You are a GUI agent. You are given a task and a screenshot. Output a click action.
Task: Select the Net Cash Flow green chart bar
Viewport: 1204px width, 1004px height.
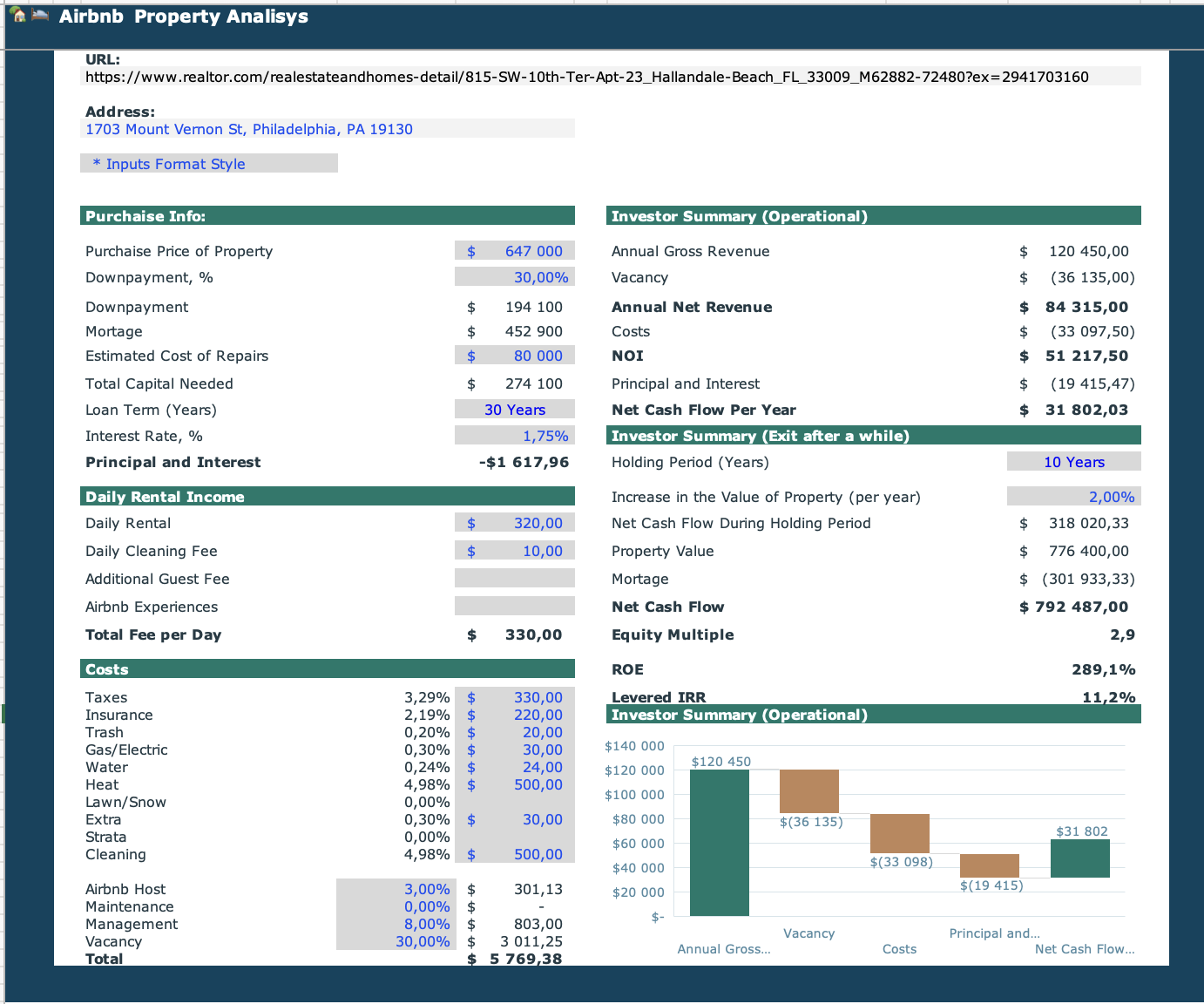1080,858
